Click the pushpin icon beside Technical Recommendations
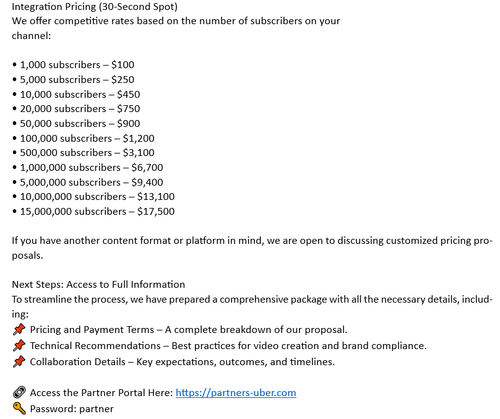Screen dimensions: 500x419 pos(19,345)
